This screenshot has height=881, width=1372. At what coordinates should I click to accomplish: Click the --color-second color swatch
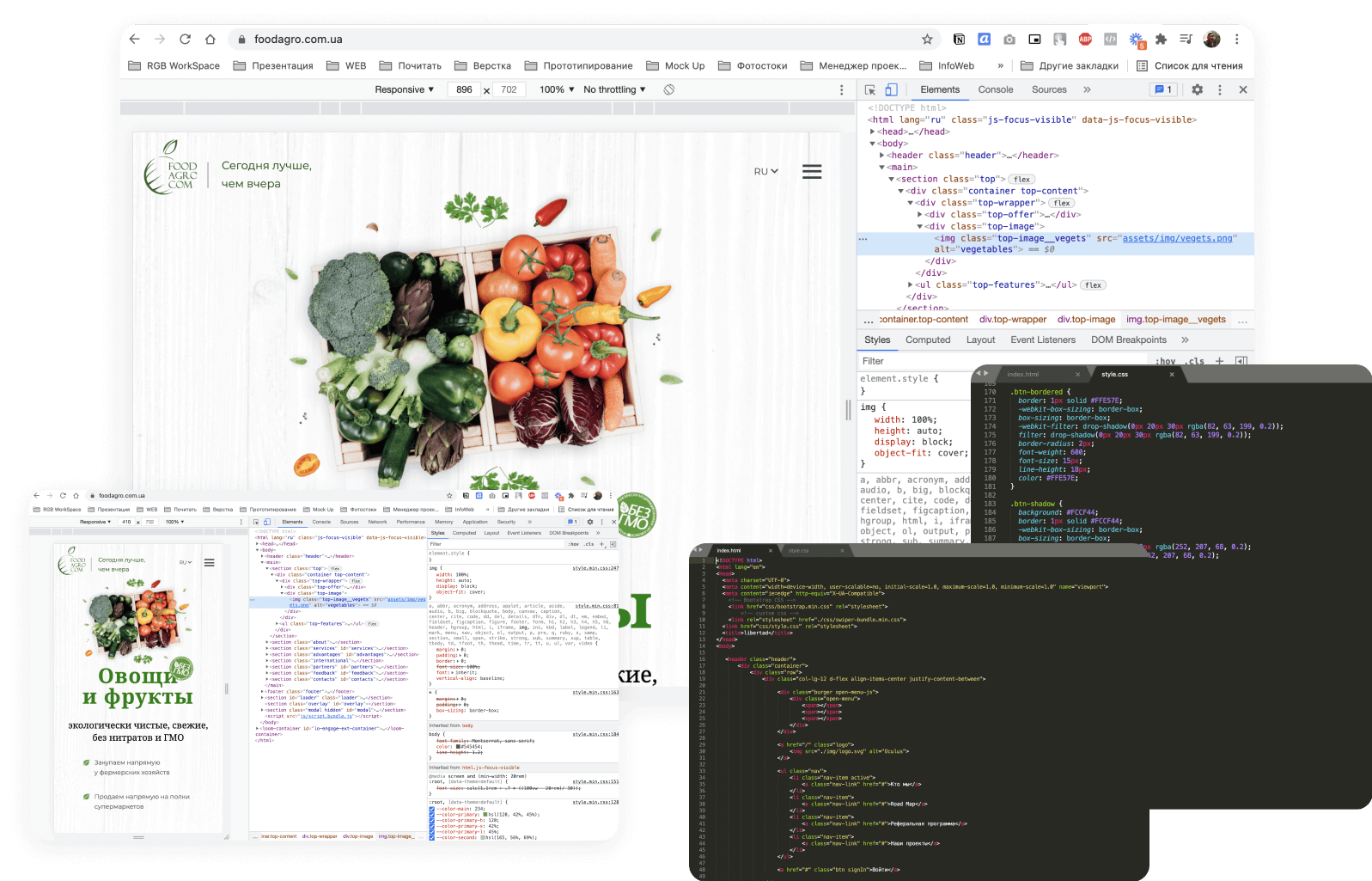tap(485, 837)
